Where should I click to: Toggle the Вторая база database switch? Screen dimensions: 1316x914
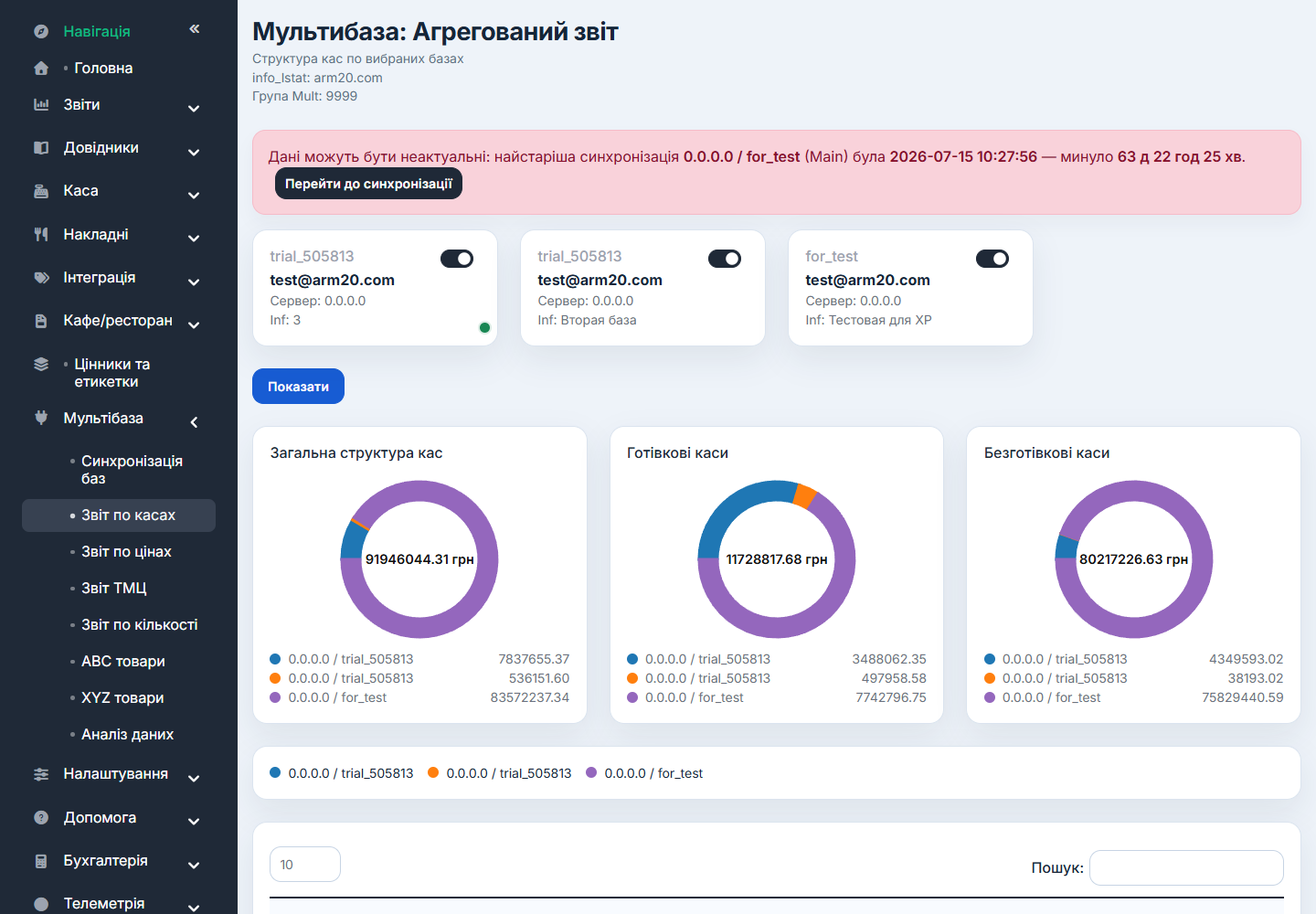pos(725,259)
